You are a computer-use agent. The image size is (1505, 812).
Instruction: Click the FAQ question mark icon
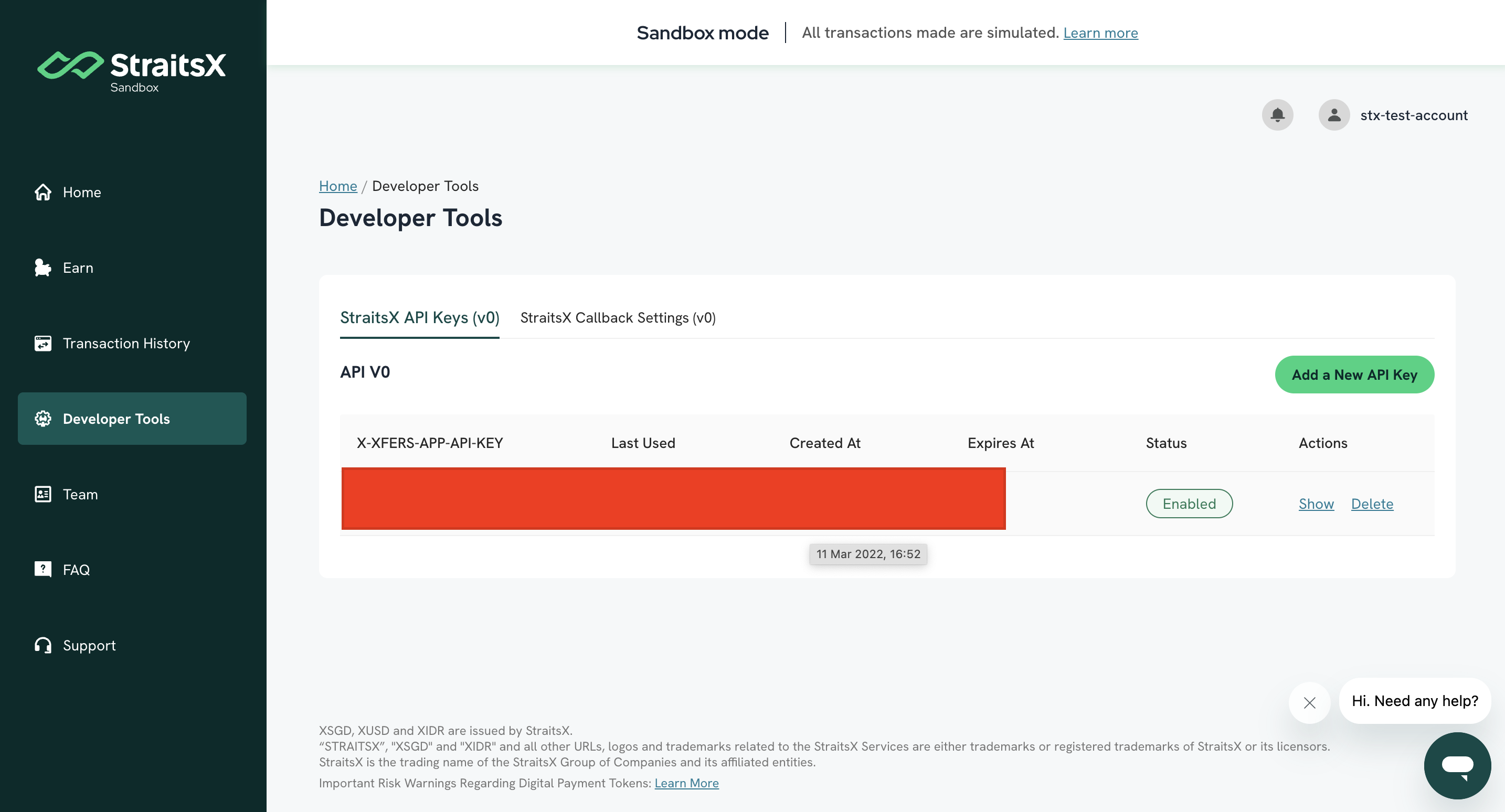(43, 570)
